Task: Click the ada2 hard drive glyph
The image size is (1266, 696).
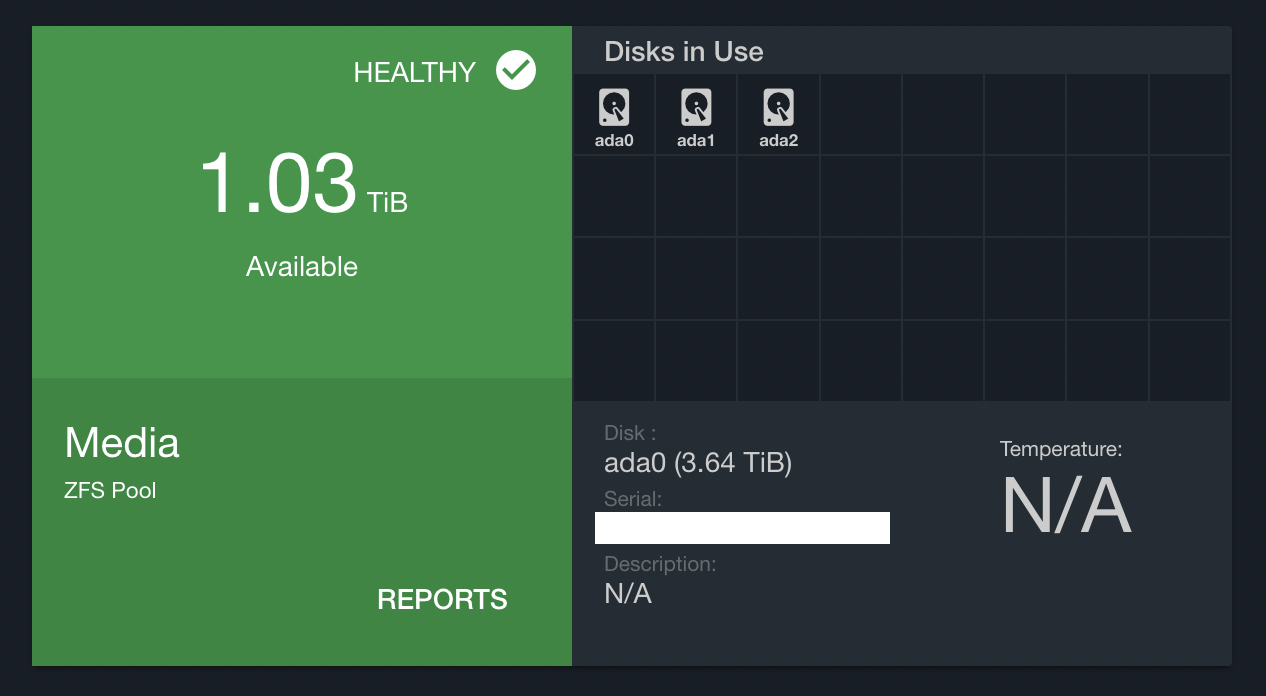Action: tap(778, 105)
